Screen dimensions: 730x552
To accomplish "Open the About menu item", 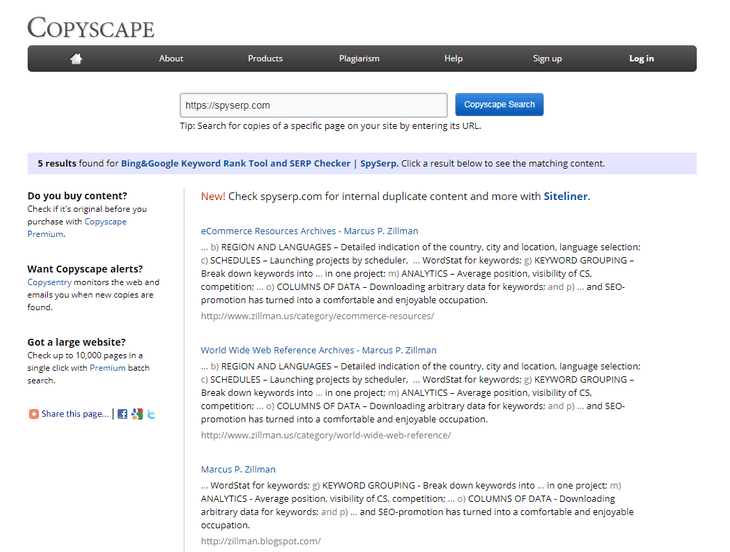I will point(171,59).
